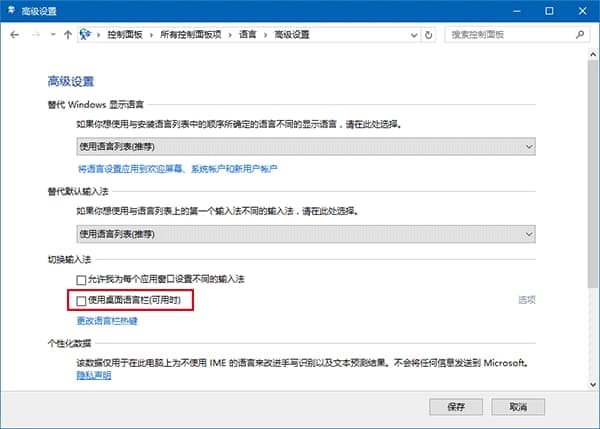The height and width of the screenshot is (429, 600).
Task: Click breadcrumb arrow after 控制面板
Action: pos(151,35)
